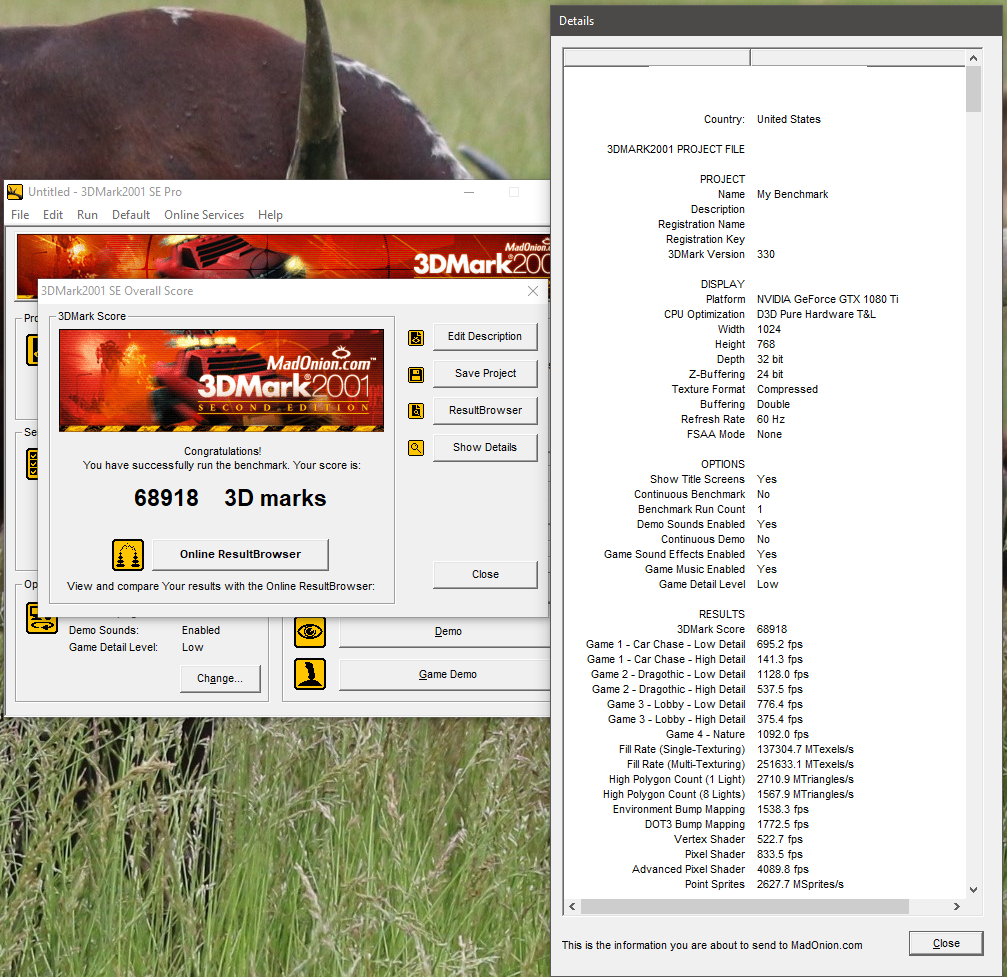Click 'Demo Sounds: Enabled' row in main window
The image size is (1007, 977).
(144, 630)
